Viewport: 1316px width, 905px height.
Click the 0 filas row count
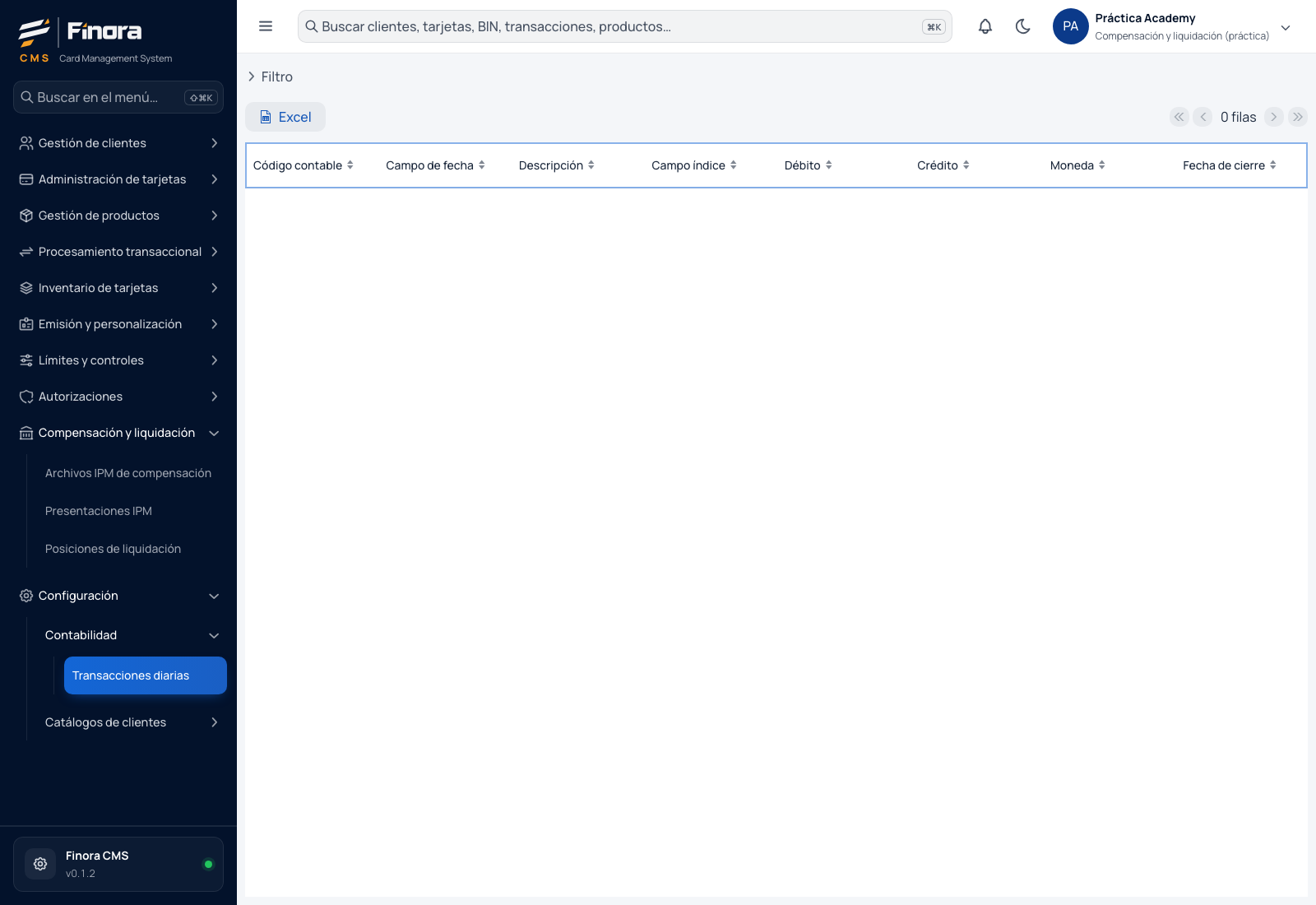tap(1238, 117)
